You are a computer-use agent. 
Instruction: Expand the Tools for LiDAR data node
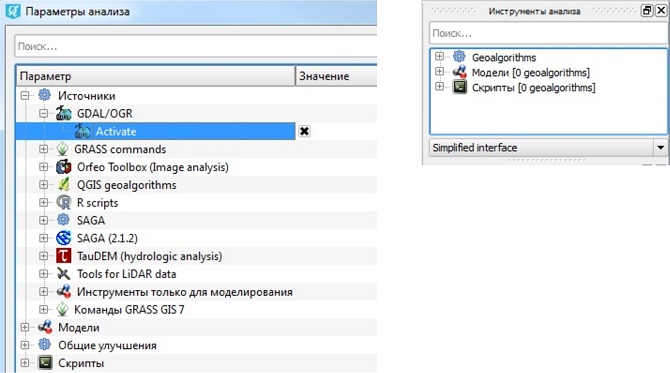pyautogui.click(x=44, y=274)
